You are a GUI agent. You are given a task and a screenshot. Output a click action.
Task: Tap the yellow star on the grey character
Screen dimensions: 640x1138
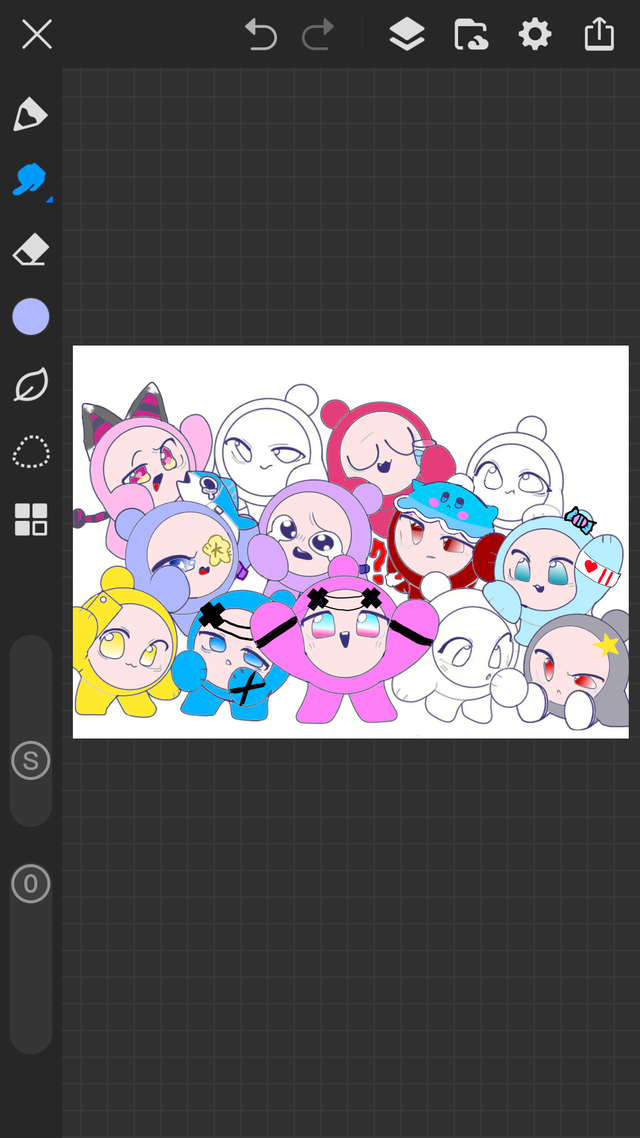[x=606, y=645]
